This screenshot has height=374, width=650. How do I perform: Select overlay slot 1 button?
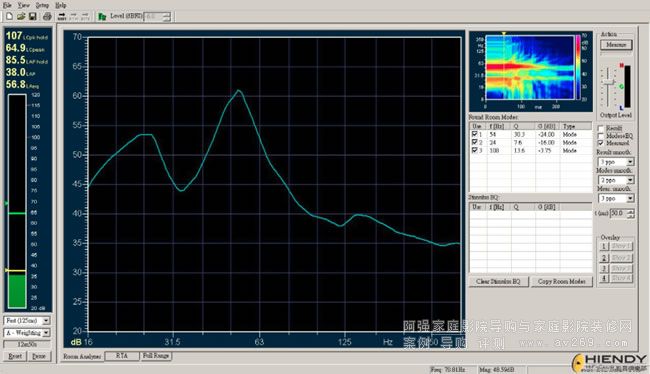[x=604, y=246]
